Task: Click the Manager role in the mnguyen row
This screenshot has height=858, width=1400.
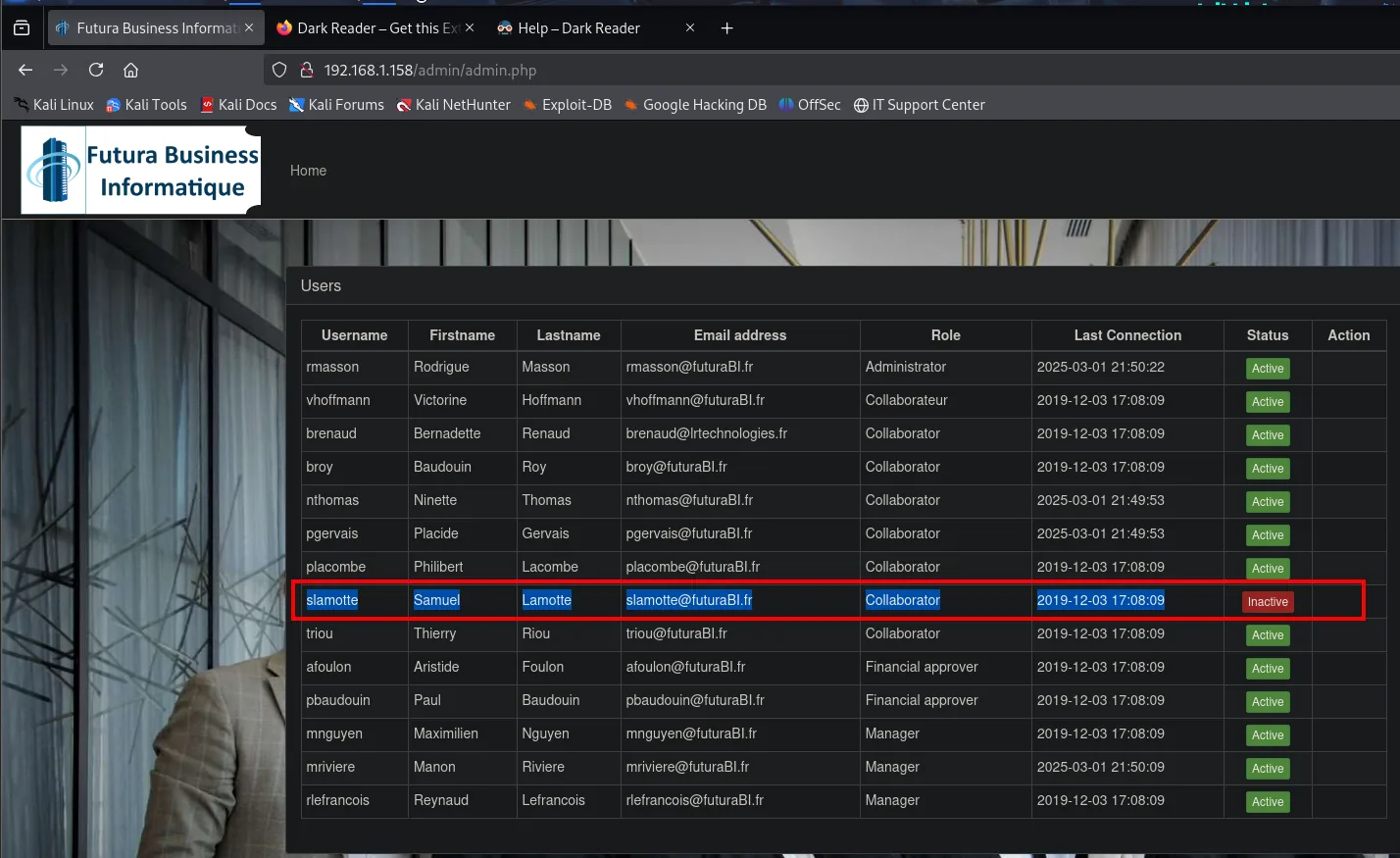Action: point(892,733)
